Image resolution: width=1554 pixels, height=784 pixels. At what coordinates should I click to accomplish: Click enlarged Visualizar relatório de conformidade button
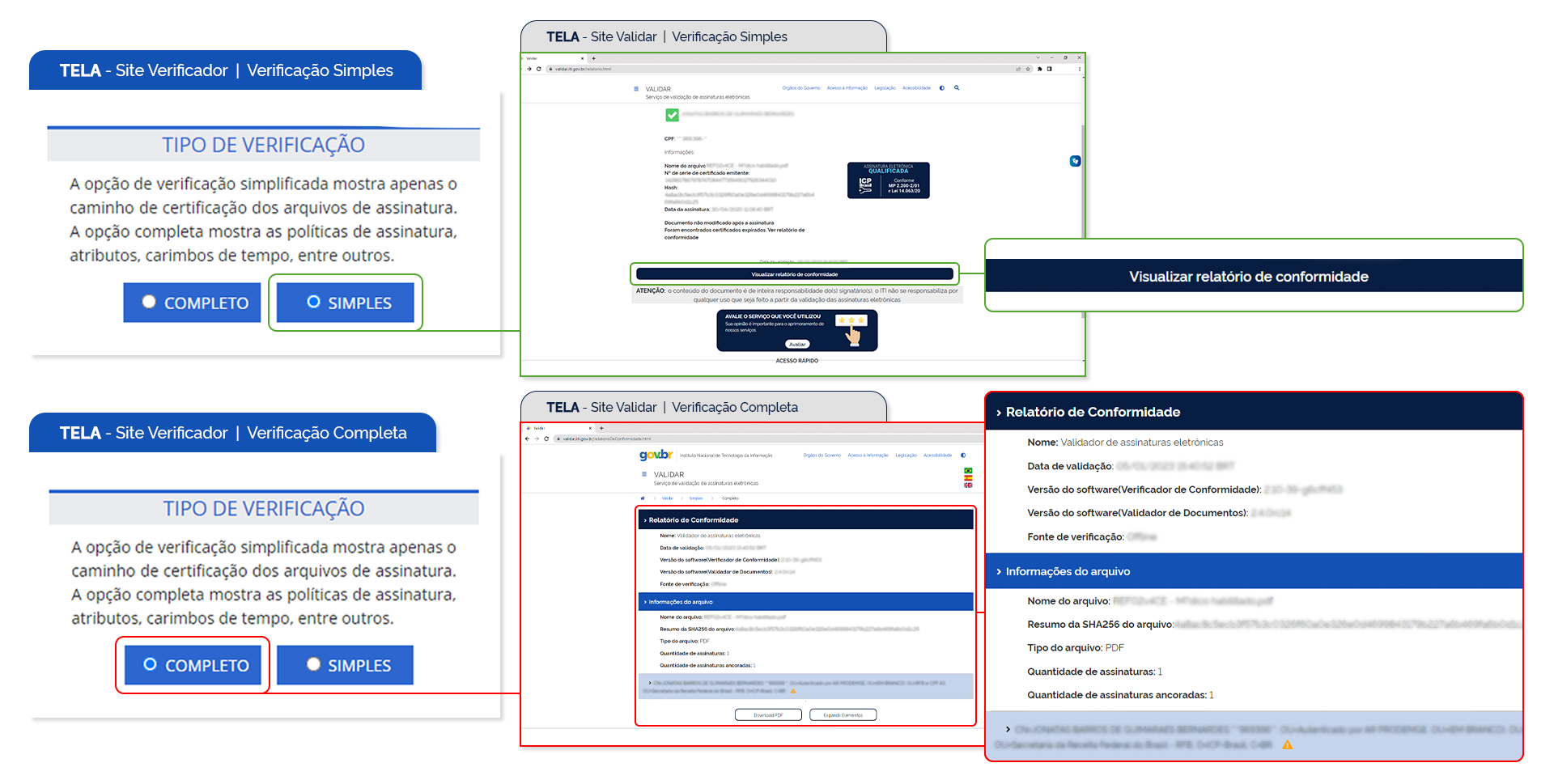[x=1254, y=276]
